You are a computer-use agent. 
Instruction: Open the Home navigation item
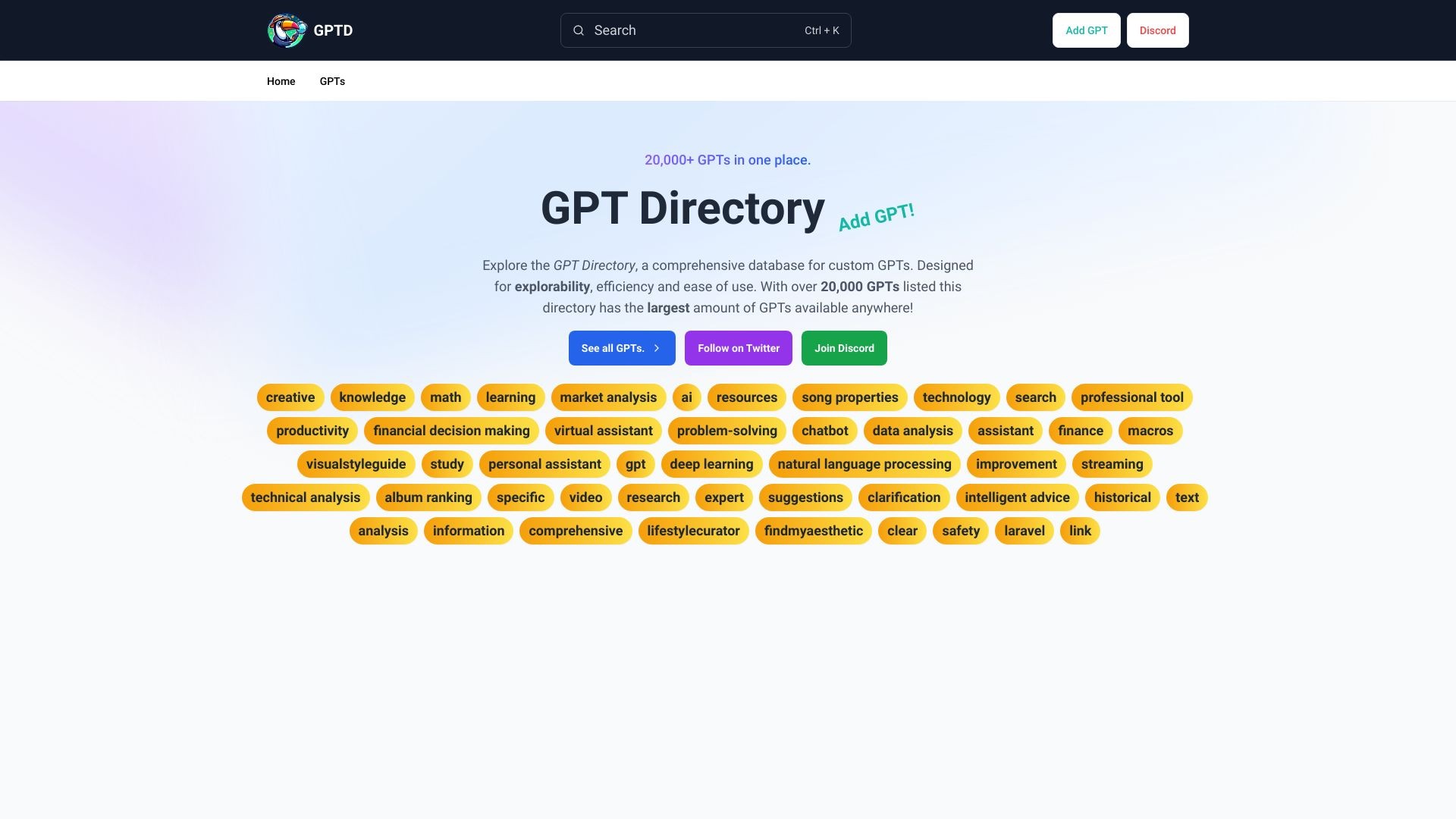click(281, 81)
